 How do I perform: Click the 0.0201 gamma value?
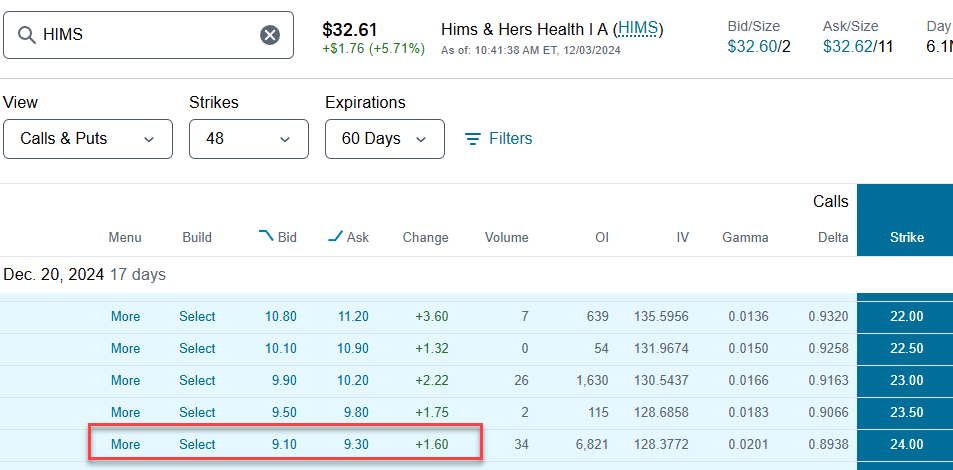(x=748, y=444)
